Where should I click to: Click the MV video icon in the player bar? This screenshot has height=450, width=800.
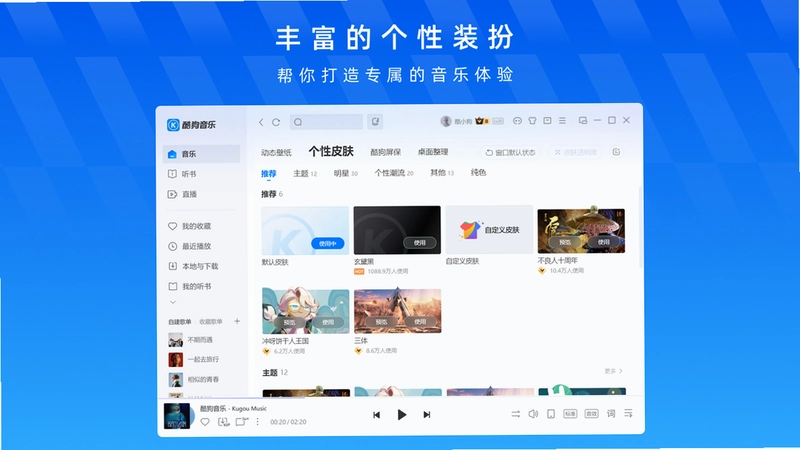pos(241,422)
